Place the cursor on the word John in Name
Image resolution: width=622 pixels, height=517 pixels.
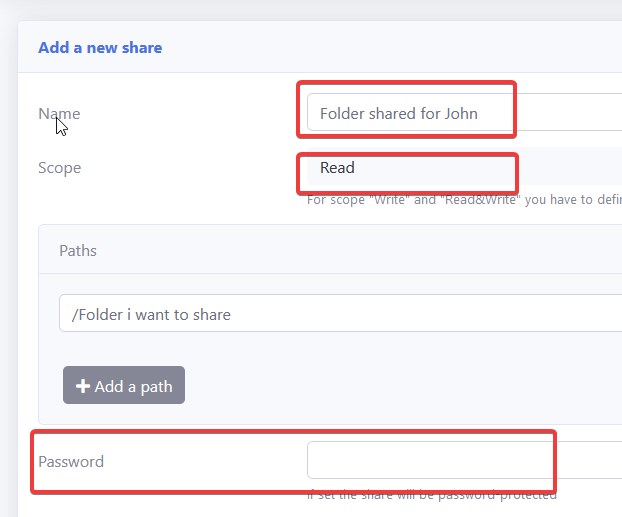461,113
